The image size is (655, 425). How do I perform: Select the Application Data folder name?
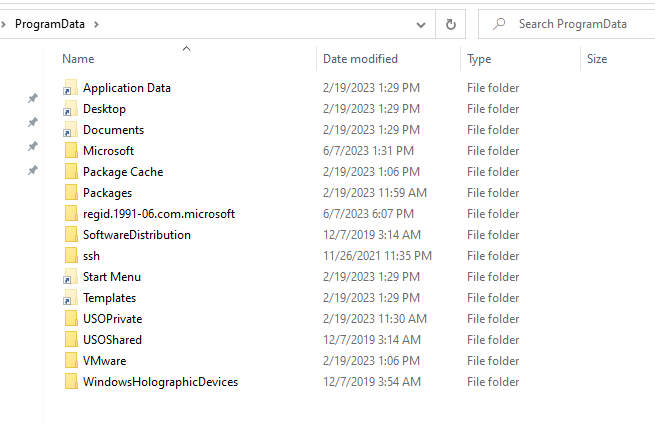click(x=127, y=88)
